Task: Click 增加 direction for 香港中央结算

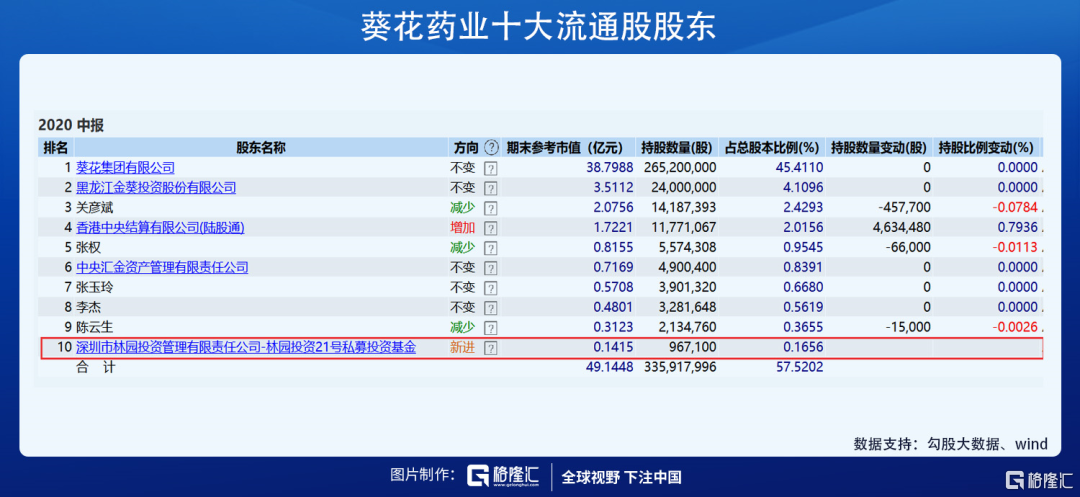Action: [x=462, y=227]
